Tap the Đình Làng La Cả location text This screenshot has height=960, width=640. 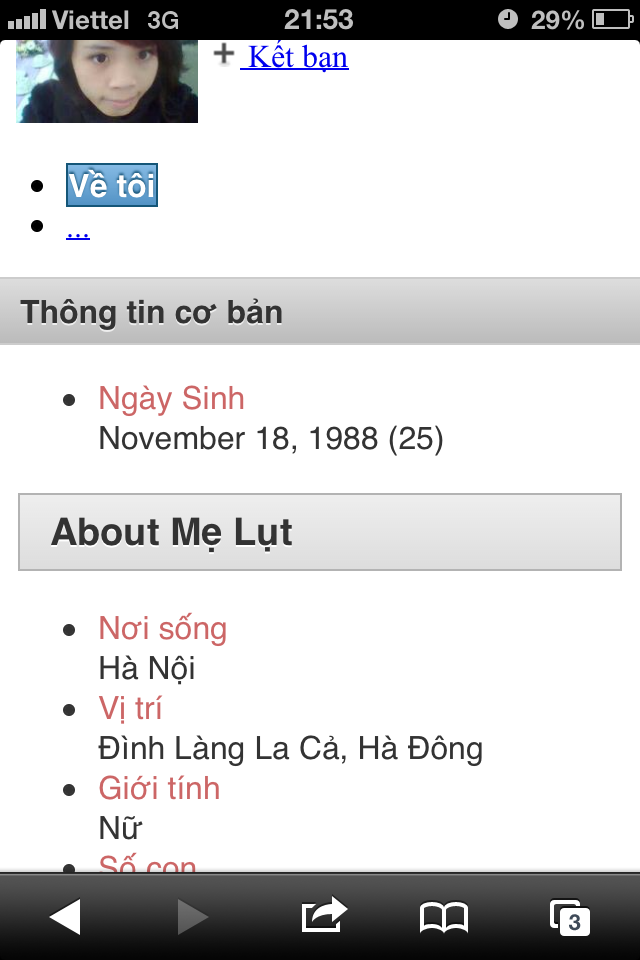click(x=290, y=748)
